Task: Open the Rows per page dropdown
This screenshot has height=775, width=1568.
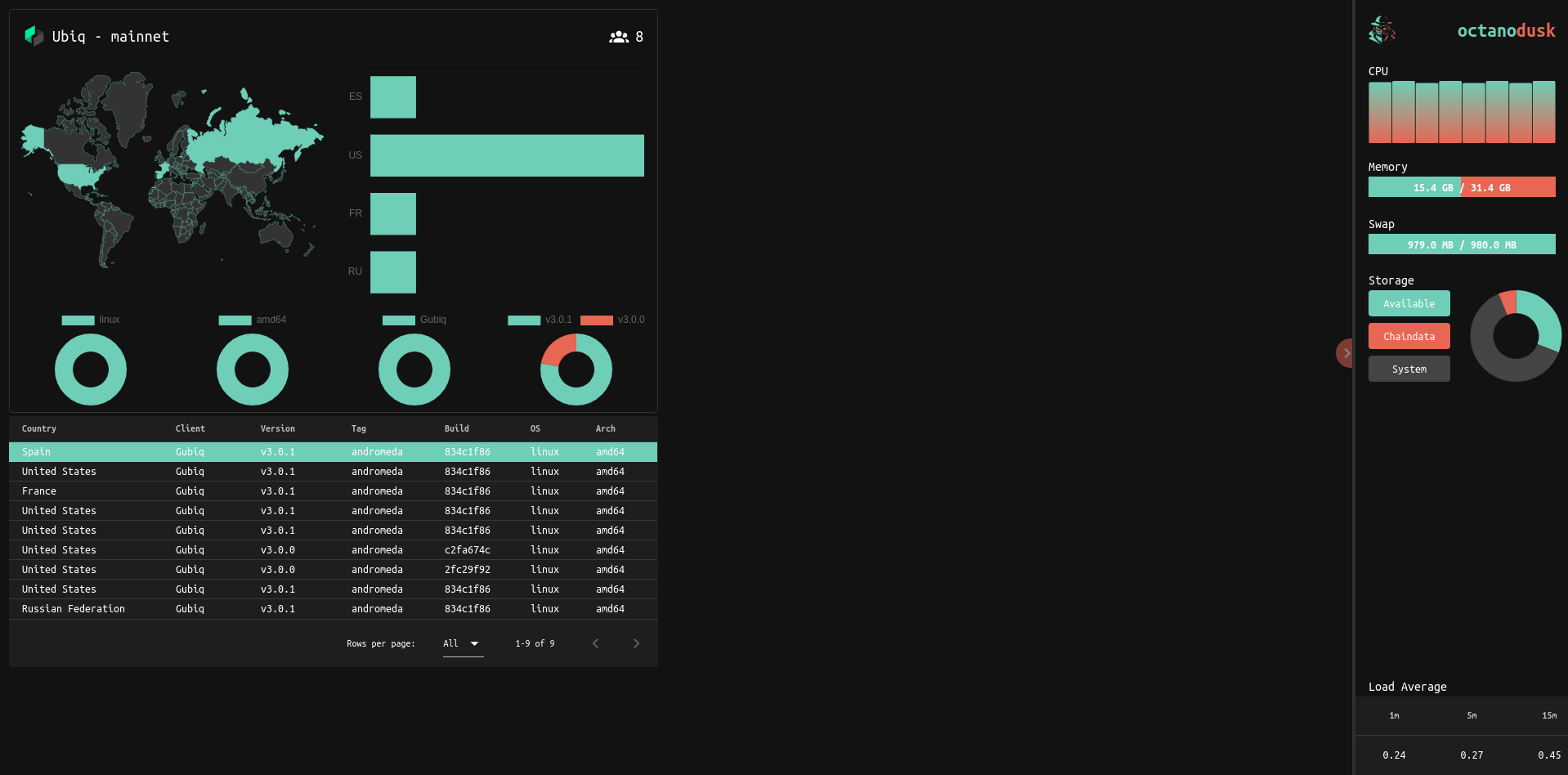Action: point(463,643)
